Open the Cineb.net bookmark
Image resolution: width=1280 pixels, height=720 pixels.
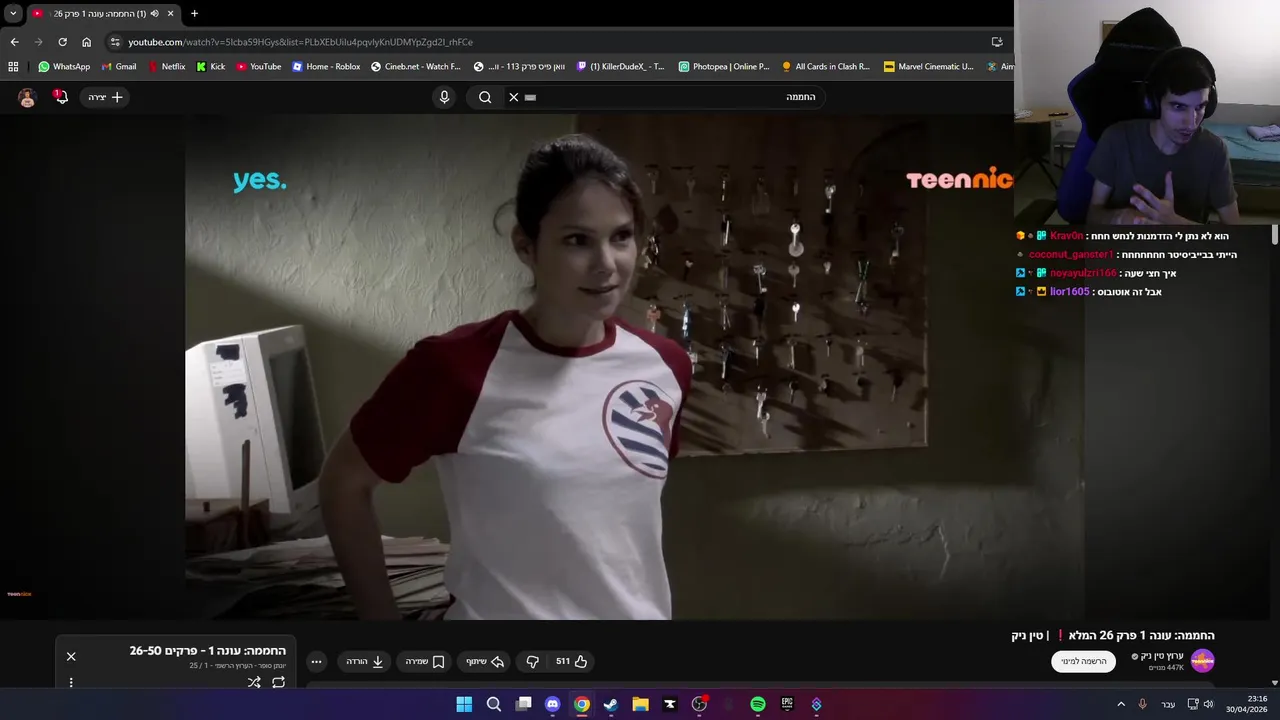(x=416, y=66)
